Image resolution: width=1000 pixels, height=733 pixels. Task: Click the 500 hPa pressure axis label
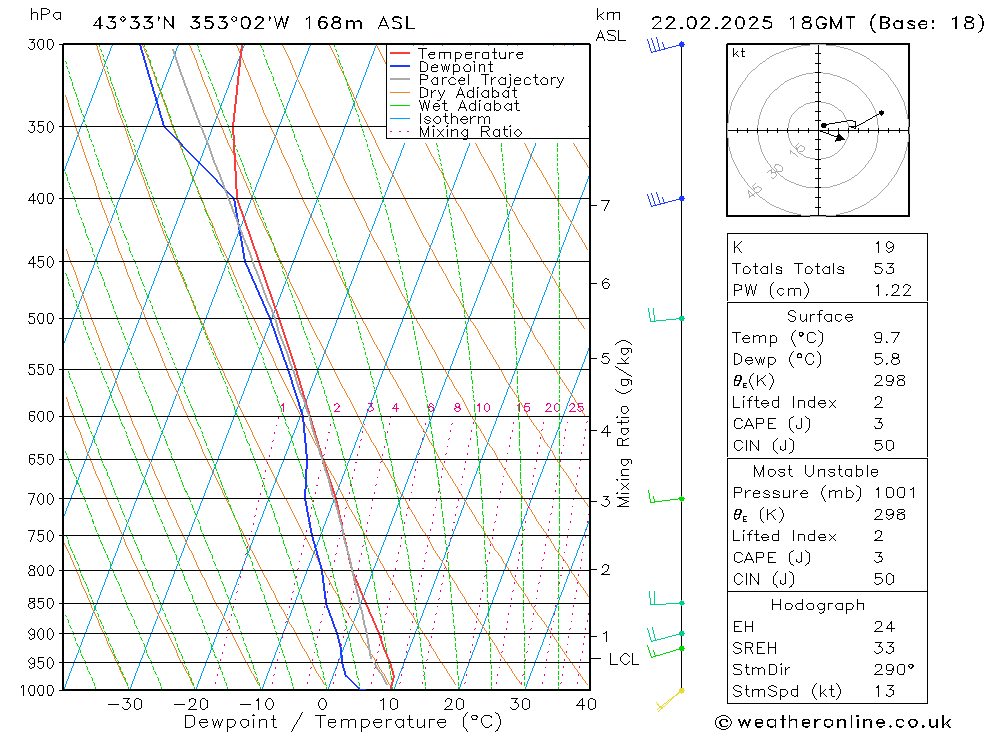tap(41, 318)
